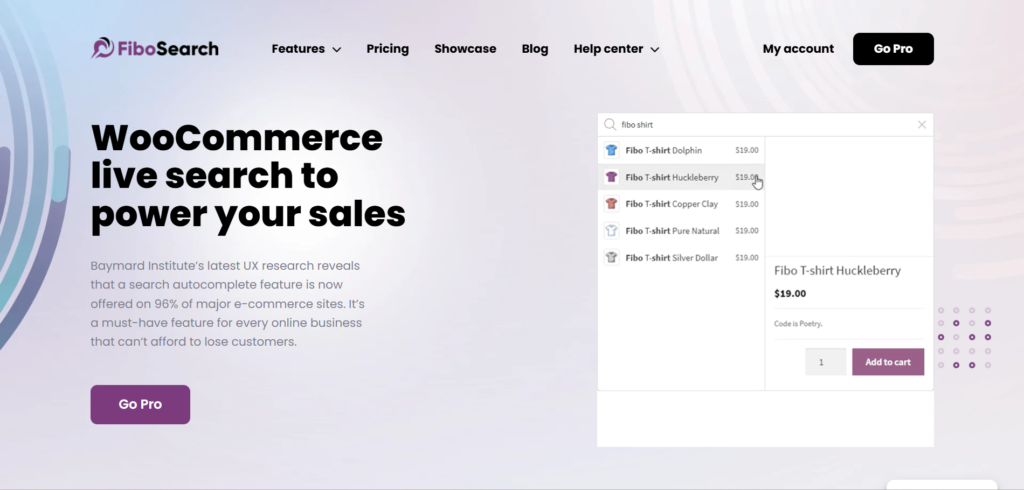Click the FiboSearch logo
1024x490 pixels.
pyautogui.click(x=155, y=48)
